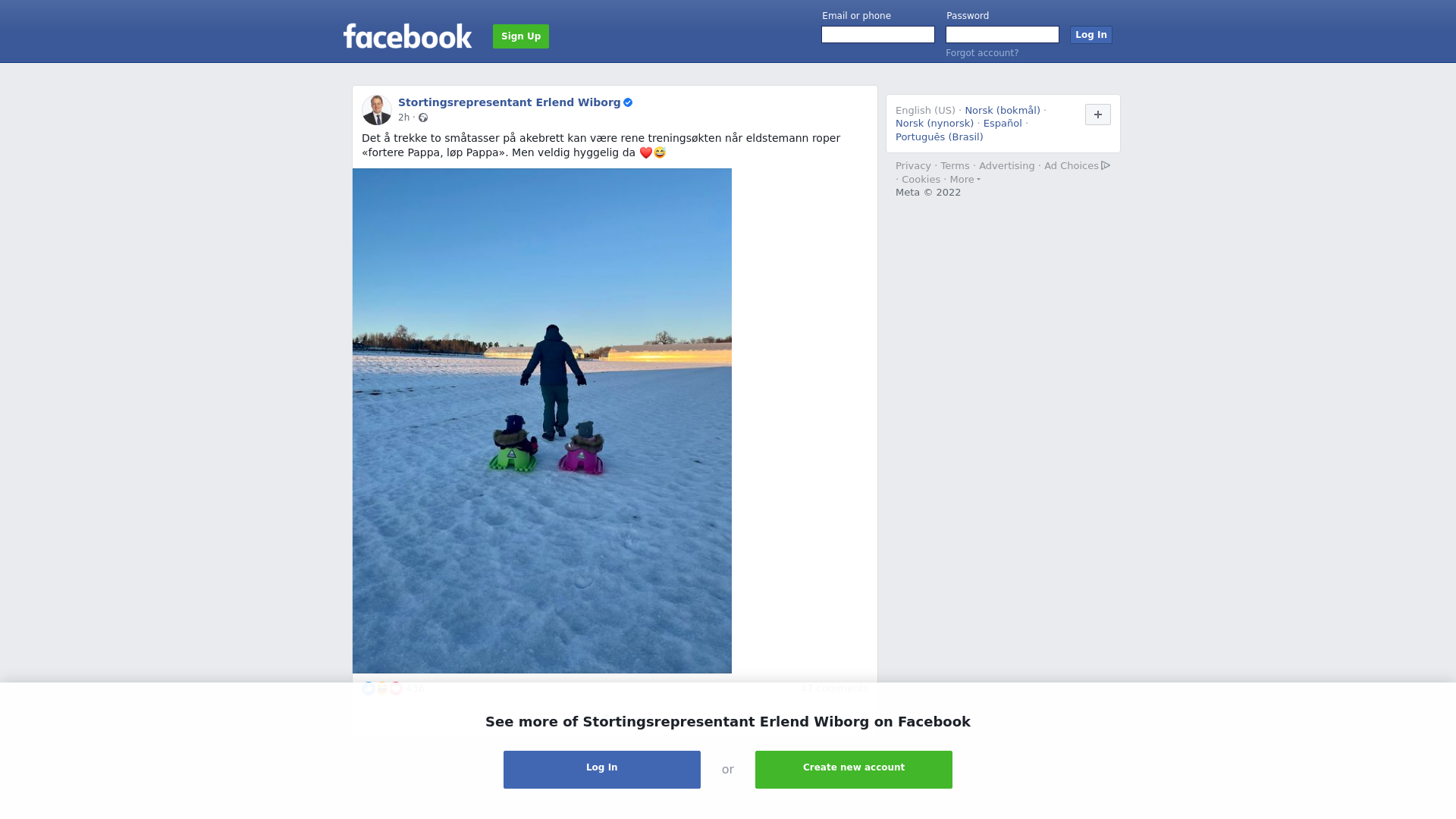Click the Log In button in header
Image resolution: width=1456 pixels, height=819 pixels.
[1091, 35]
